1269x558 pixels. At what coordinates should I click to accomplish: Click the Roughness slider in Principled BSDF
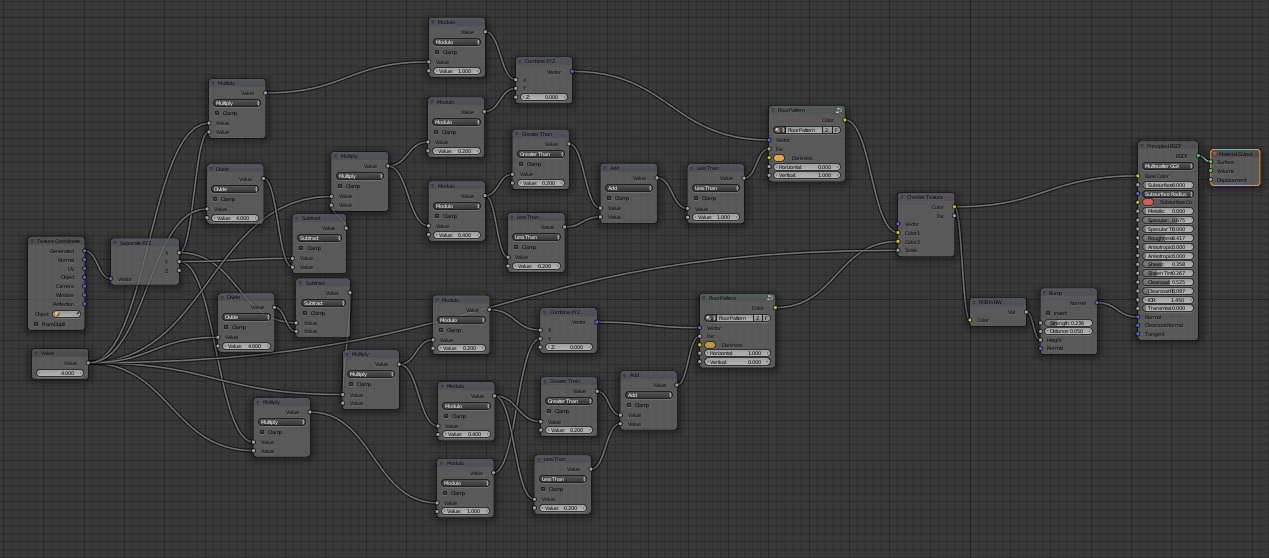click(1168, 238)
